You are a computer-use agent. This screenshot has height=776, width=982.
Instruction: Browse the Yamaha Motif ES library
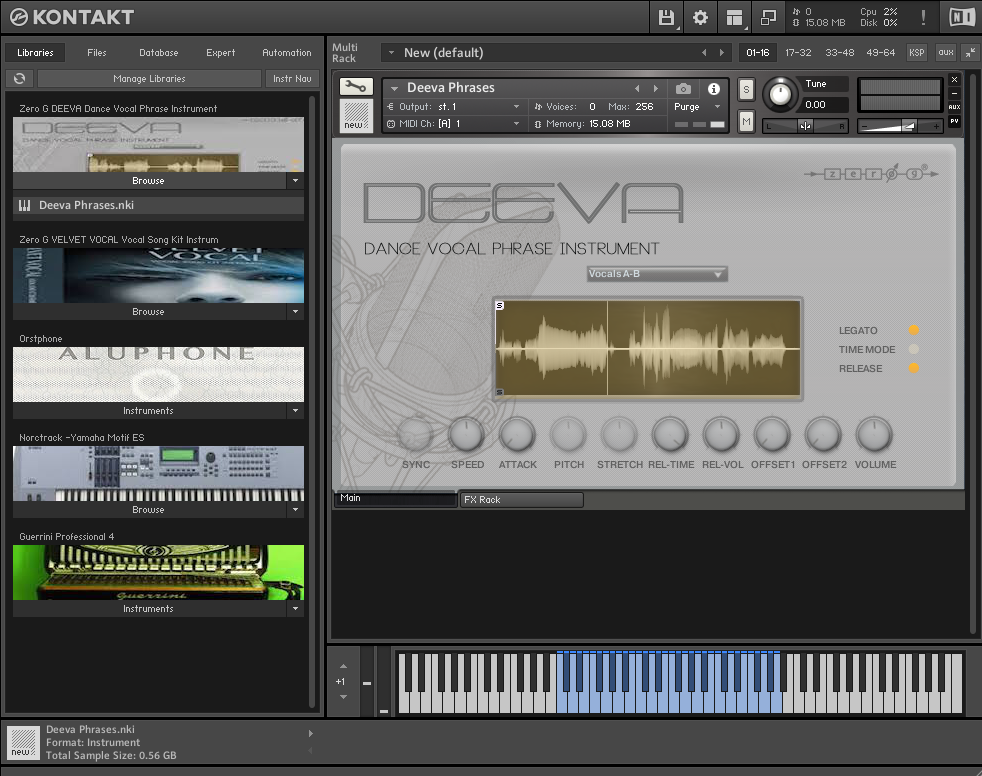point(150,509)
